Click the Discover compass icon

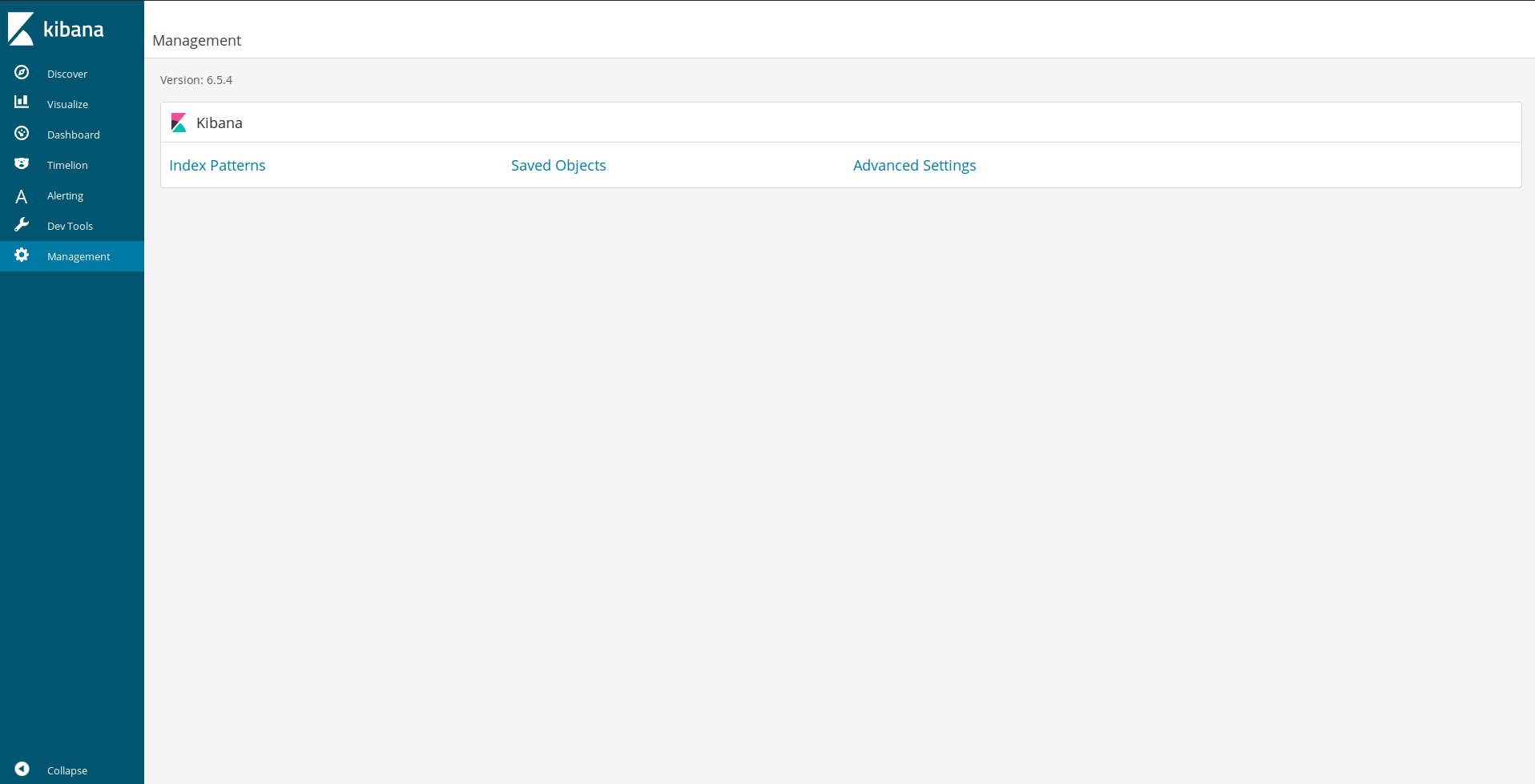22,73
